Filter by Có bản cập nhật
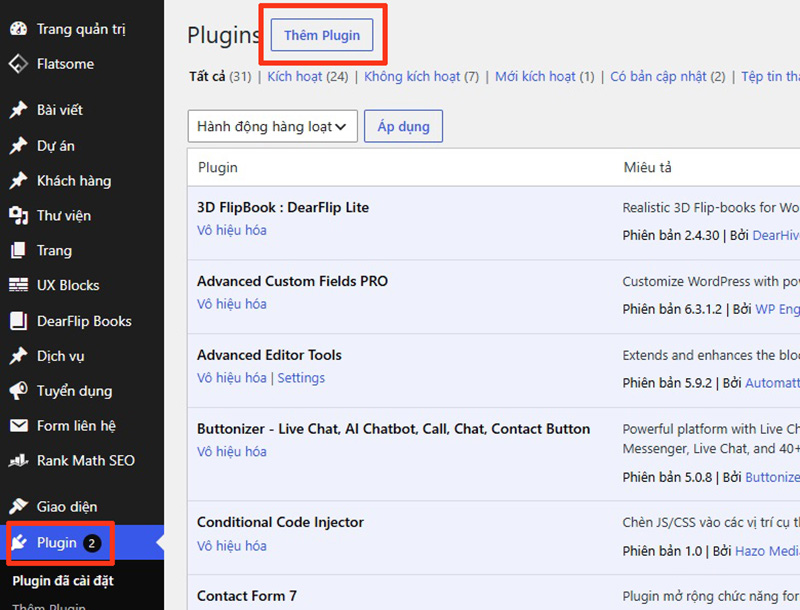Image resolution: width=800 pixels, height=610 pixels. pyautogui.click(x=668, y=77)
